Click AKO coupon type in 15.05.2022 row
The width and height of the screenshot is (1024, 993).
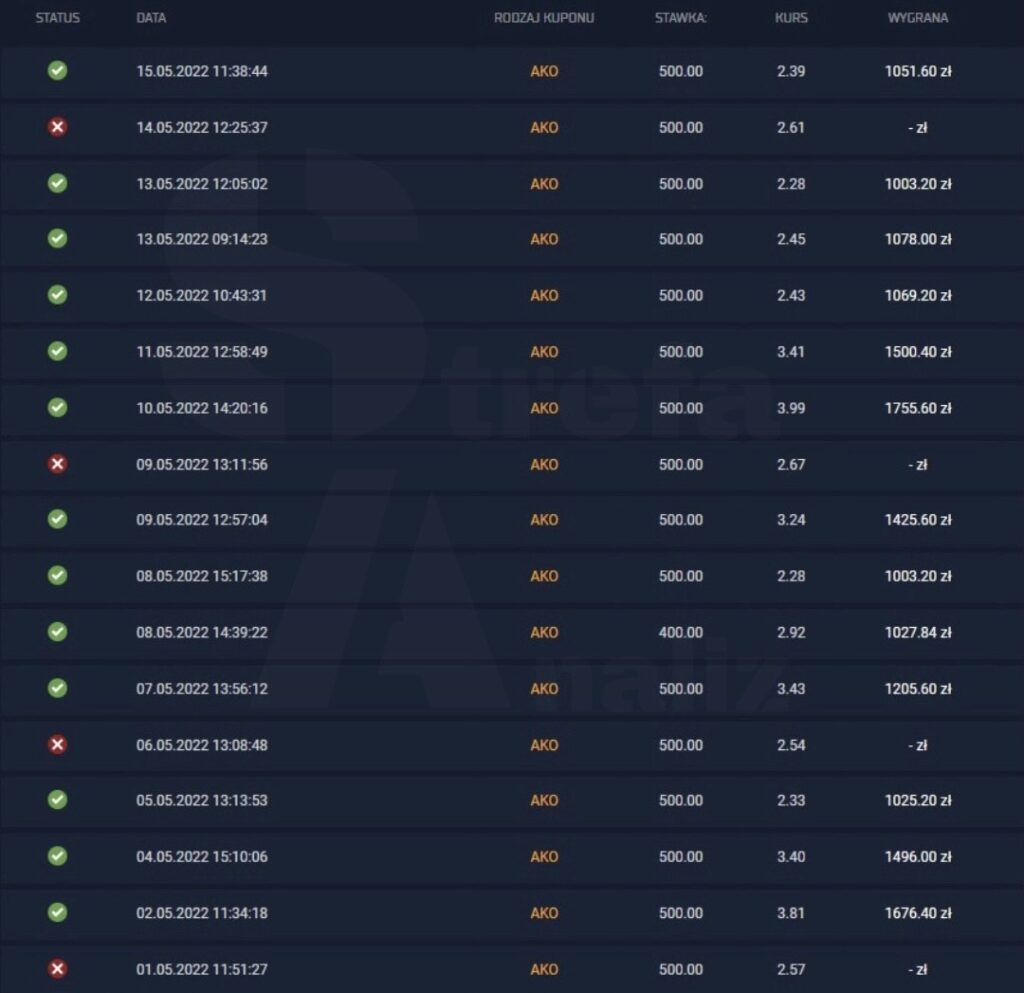pos(544,71)
